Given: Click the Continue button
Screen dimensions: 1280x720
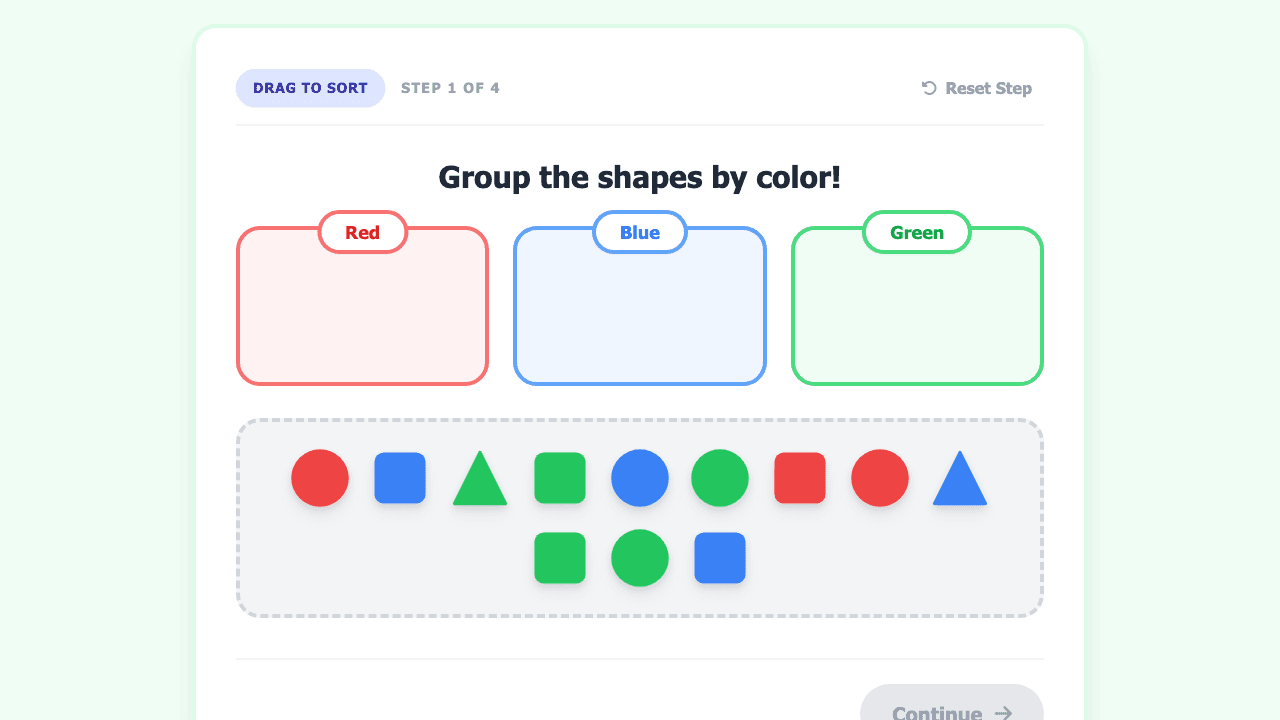Looking at the screenshot, I should coord(952,706).
